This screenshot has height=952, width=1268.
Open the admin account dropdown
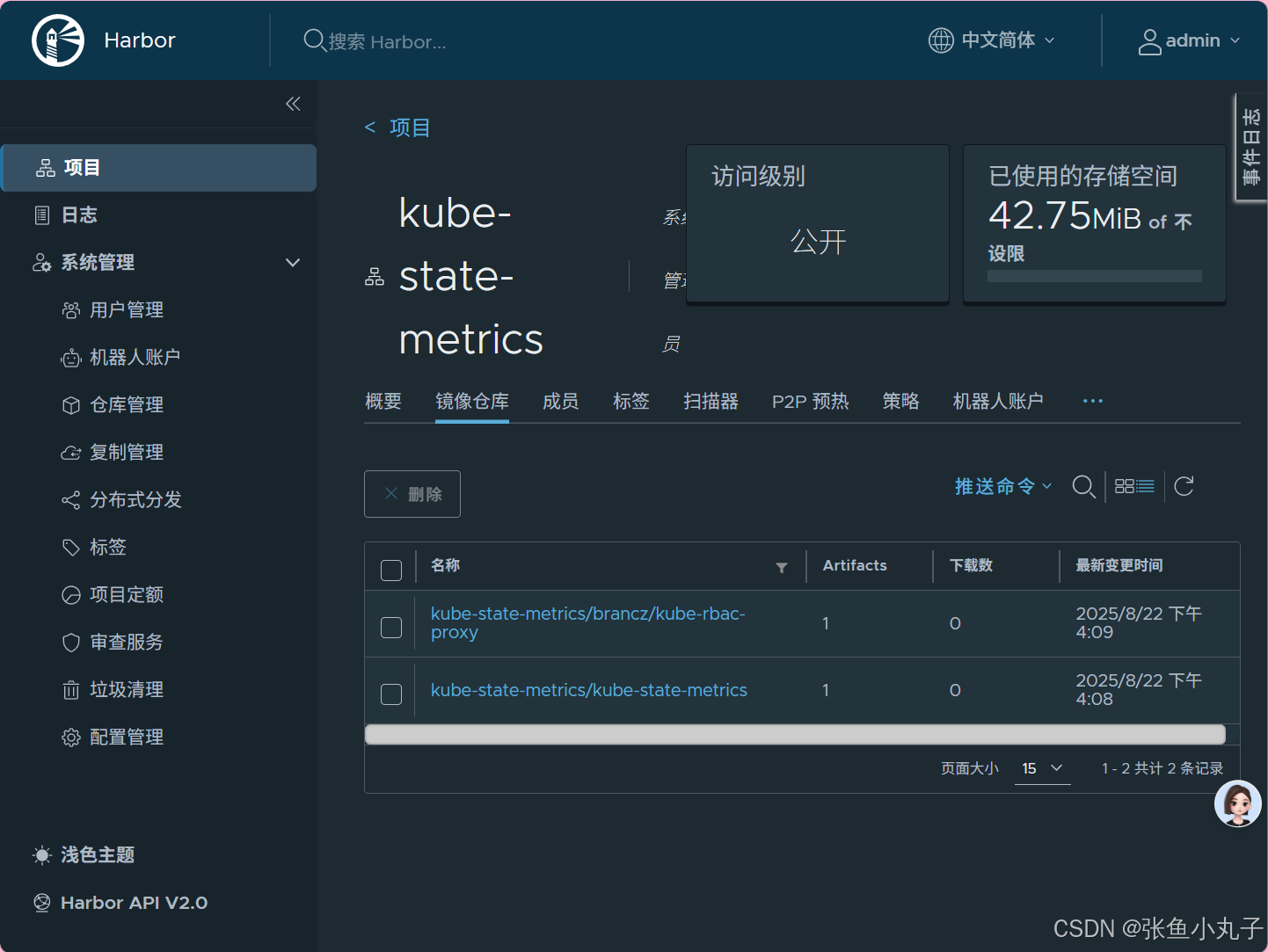(1190, 41)
